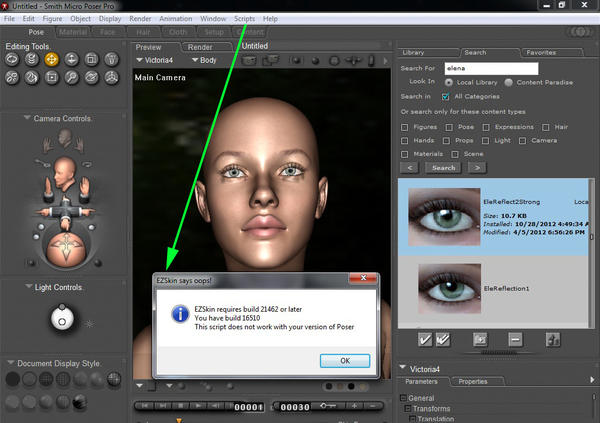Select the Direct Manipulation tool

coord(111,78)
